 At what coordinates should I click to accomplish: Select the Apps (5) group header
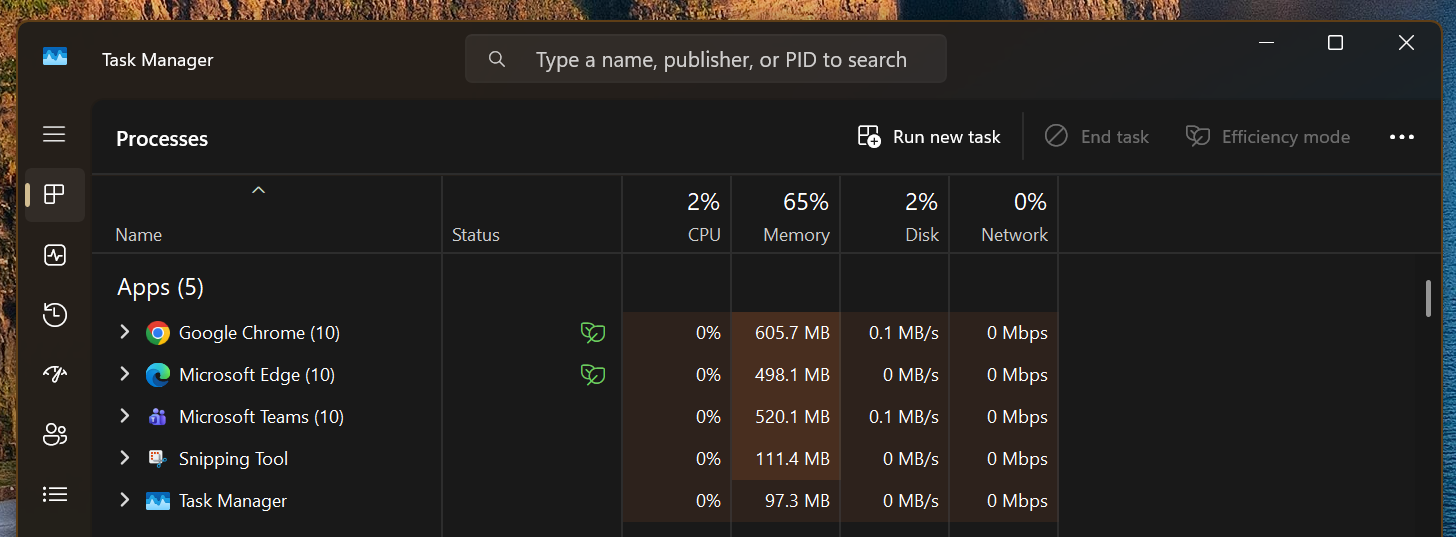click(x=160, y=288)
